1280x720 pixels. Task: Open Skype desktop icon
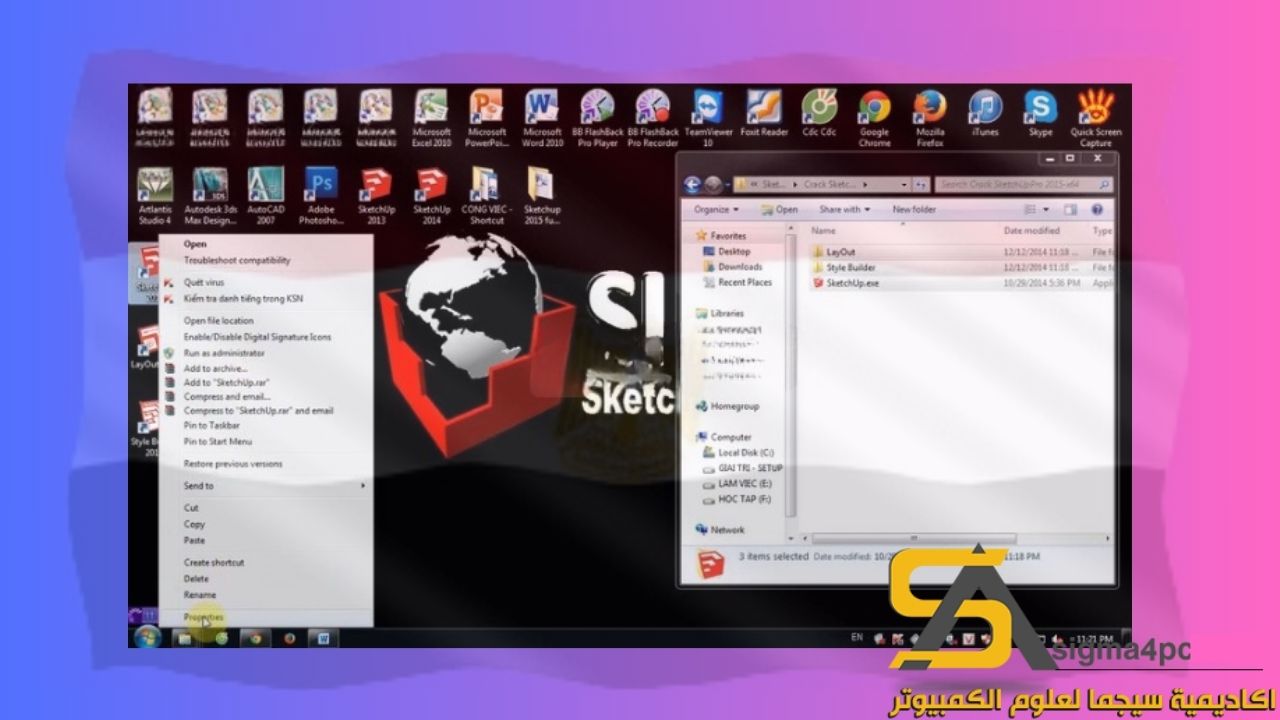(1040, 112)
